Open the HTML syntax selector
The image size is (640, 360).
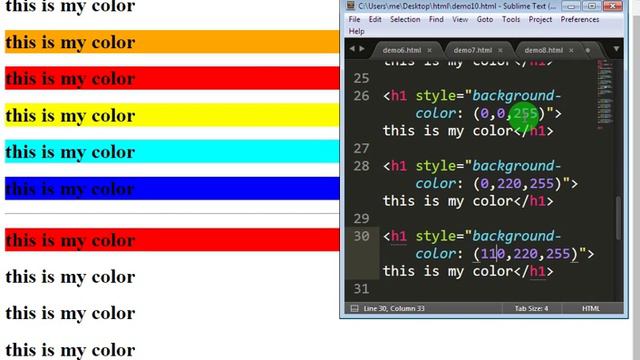591,308
